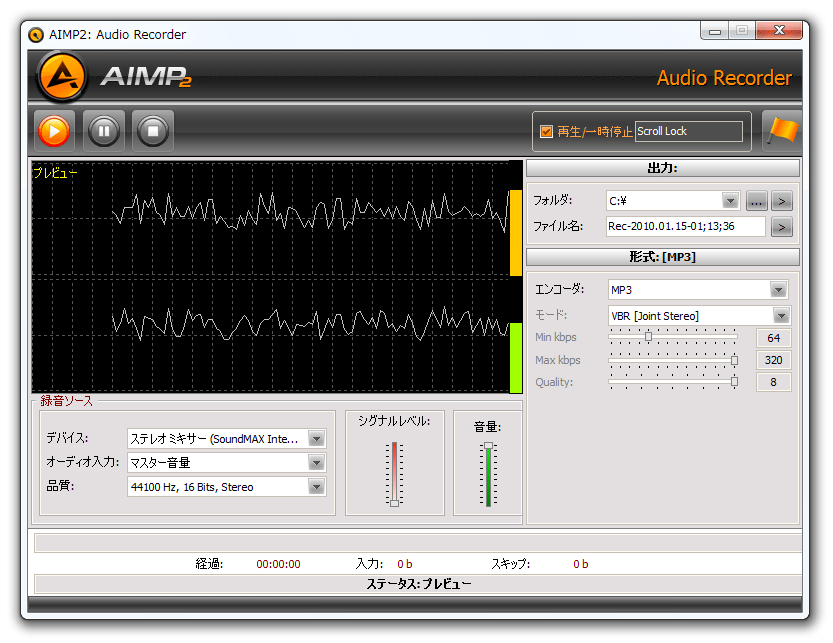The image size is (833, 643).
Task: Adjust the Max kbps slider handle
Action: click(734, 360)
